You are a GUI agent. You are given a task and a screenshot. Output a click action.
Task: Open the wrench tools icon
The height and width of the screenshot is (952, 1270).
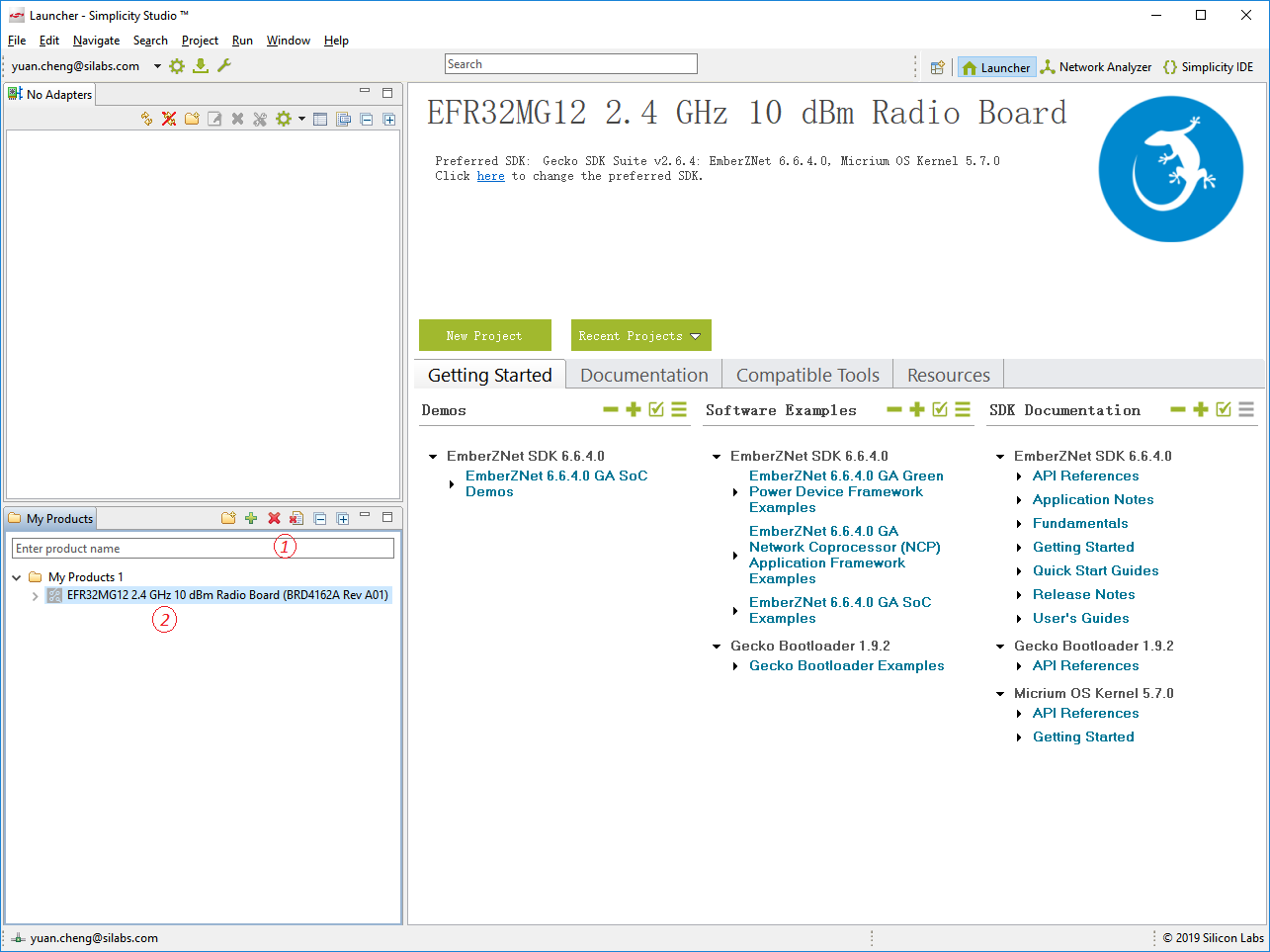click(224, 66)
